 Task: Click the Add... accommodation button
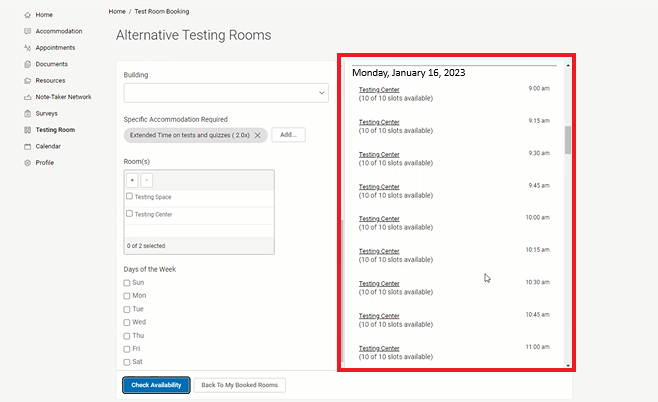coord(287,134)
